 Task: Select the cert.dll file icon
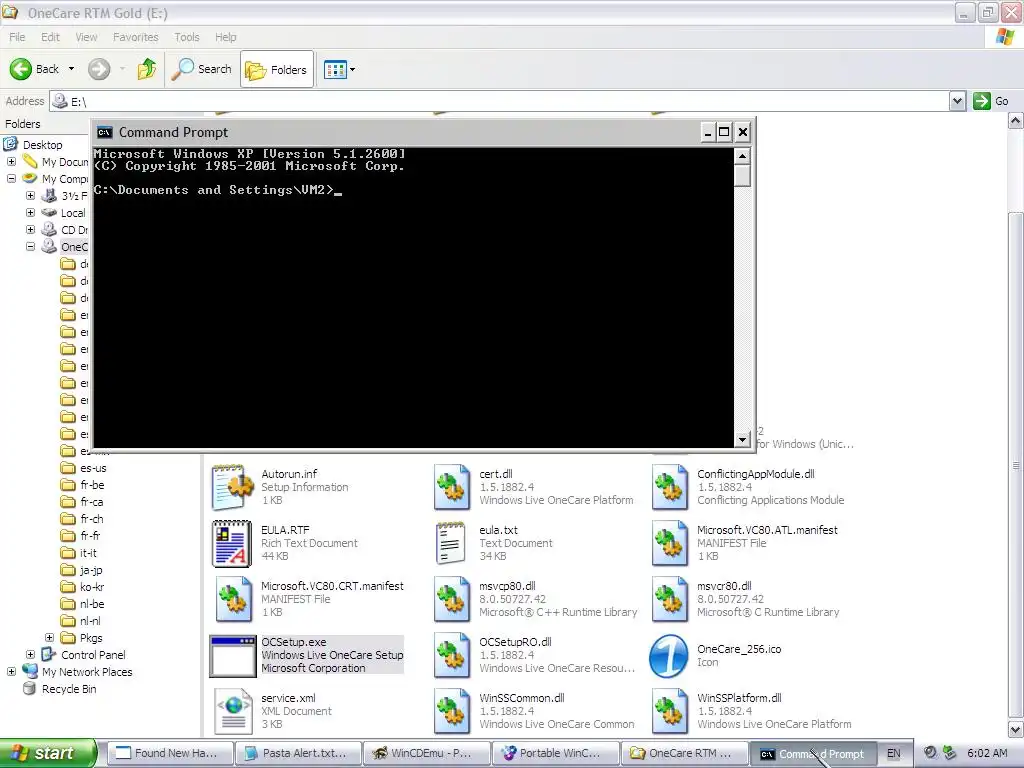tap(451, 487)
